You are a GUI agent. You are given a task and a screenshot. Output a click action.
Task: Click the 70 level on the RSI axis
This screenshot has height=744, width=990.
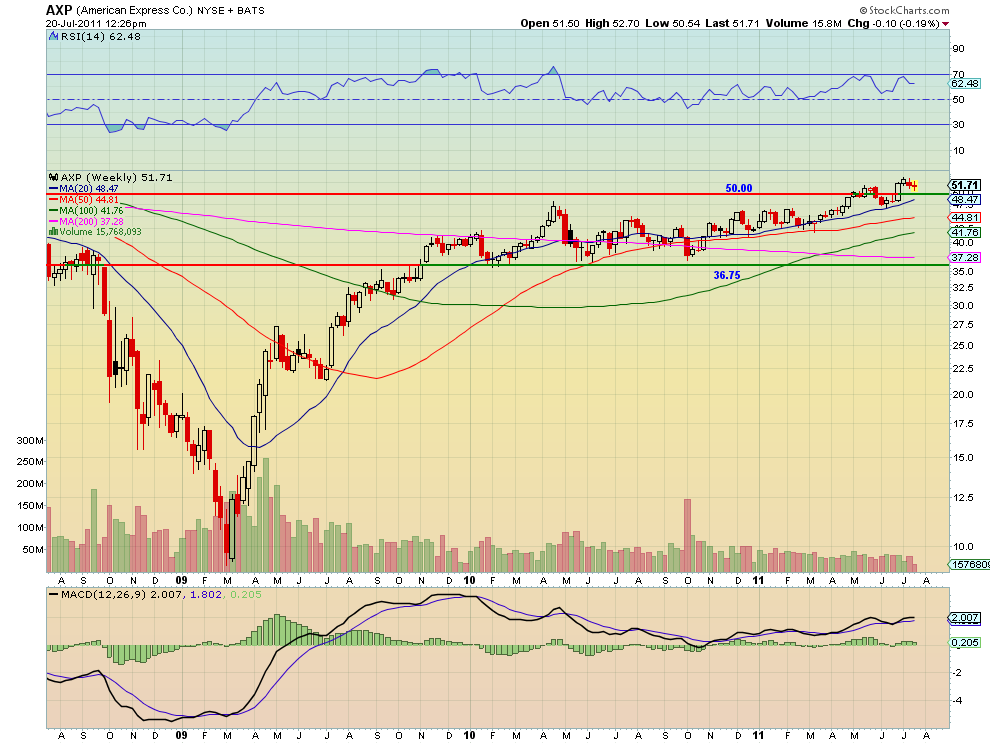tap(958, 75)
